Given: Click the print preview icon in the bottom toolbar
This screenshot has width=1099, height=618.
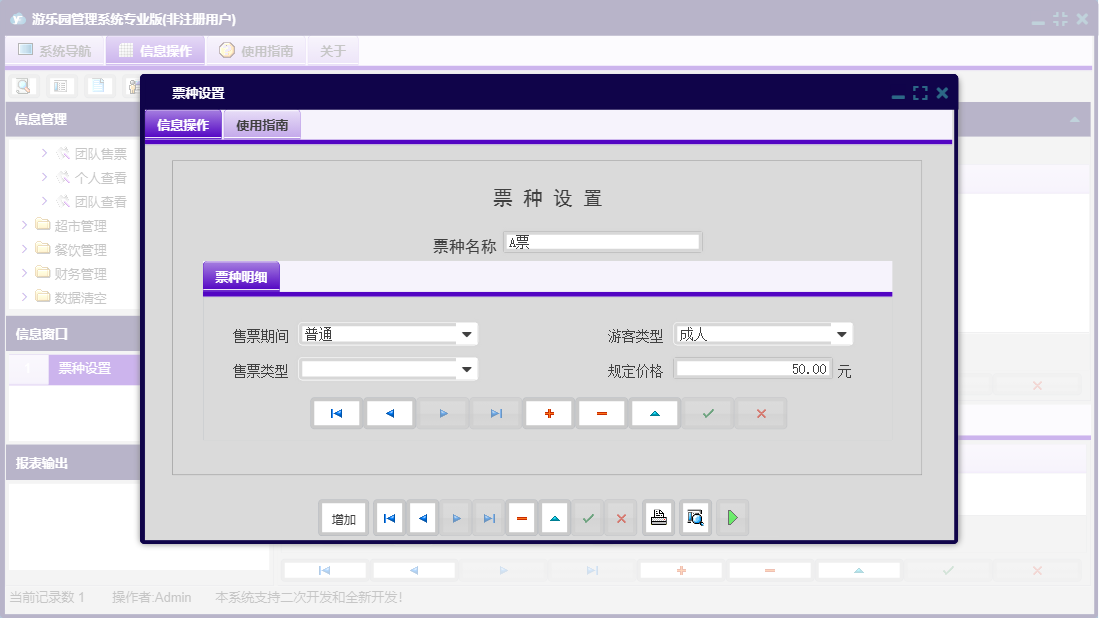Looking at the screenshot, I should point(695,517).
